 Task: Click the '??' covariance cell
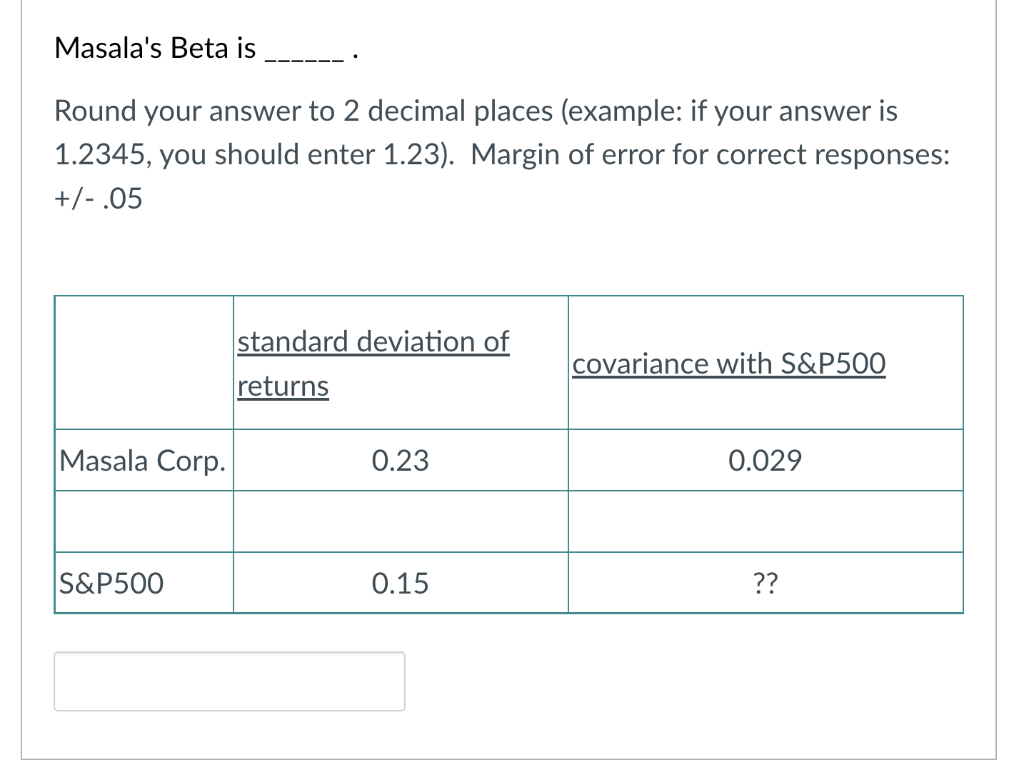pyautogui.click(x=765, y=583)
